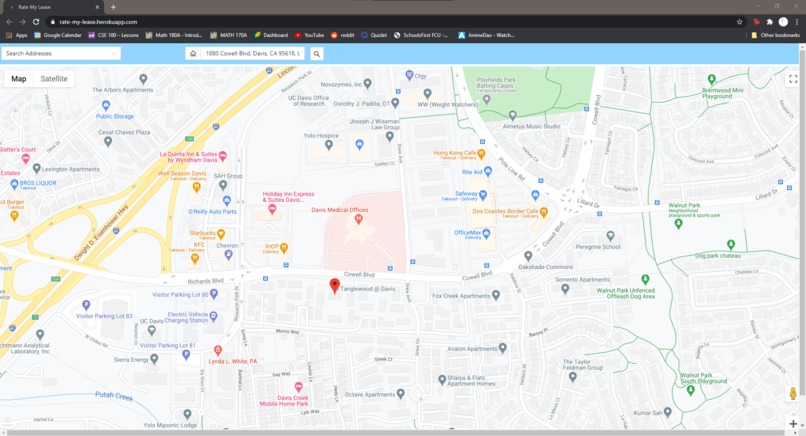806x436 pixels.
Task: Click the Oakshade Commons marker
Action: pyautogui.click(x=528, y=256)
